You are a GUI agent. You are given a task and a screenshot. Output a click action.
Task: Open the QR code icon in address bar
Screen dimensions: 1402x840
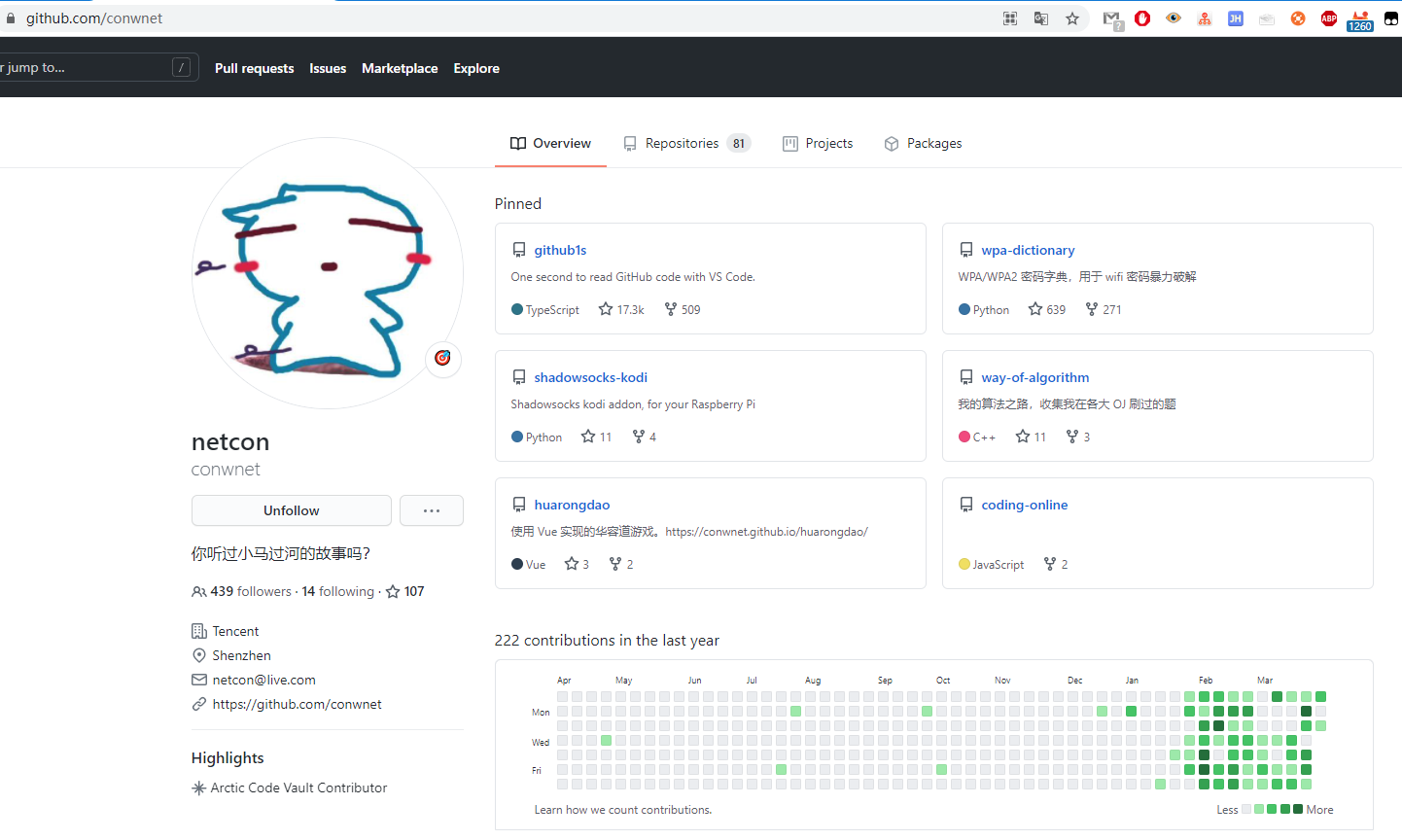pos(1010,18)
